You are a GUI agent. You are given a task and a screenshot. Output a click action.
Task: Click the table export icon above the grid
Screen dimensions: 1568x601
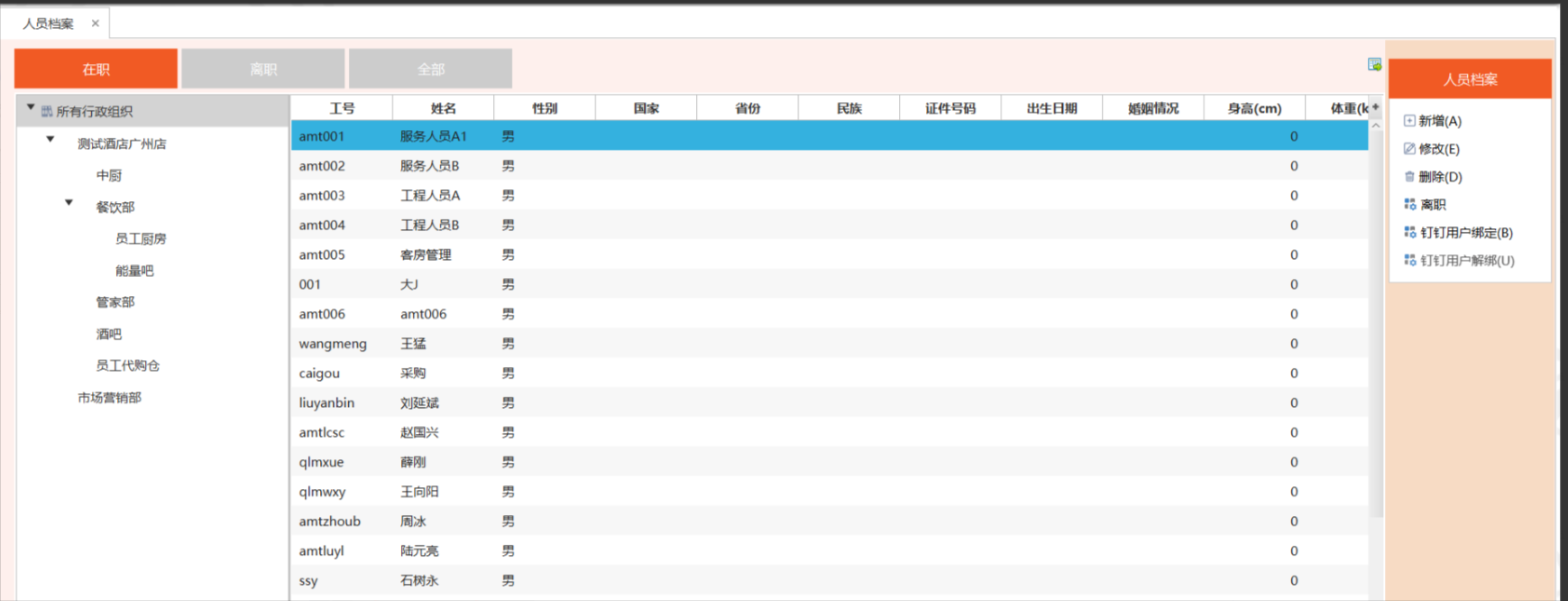tap(1374, 64)
